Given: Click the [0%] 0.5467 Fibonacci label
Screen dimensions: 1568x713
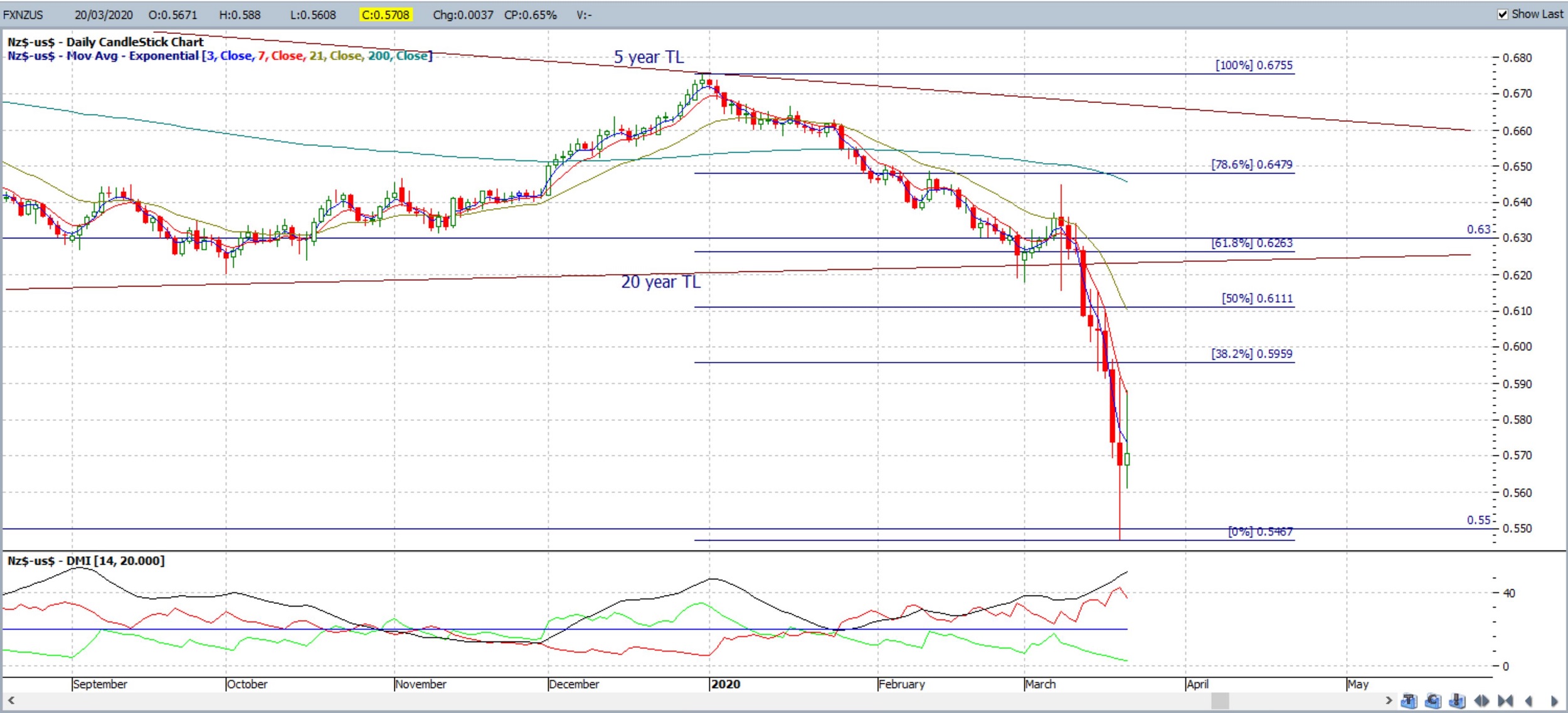Looking at the screenshot, I should (x=1260, y=532).
